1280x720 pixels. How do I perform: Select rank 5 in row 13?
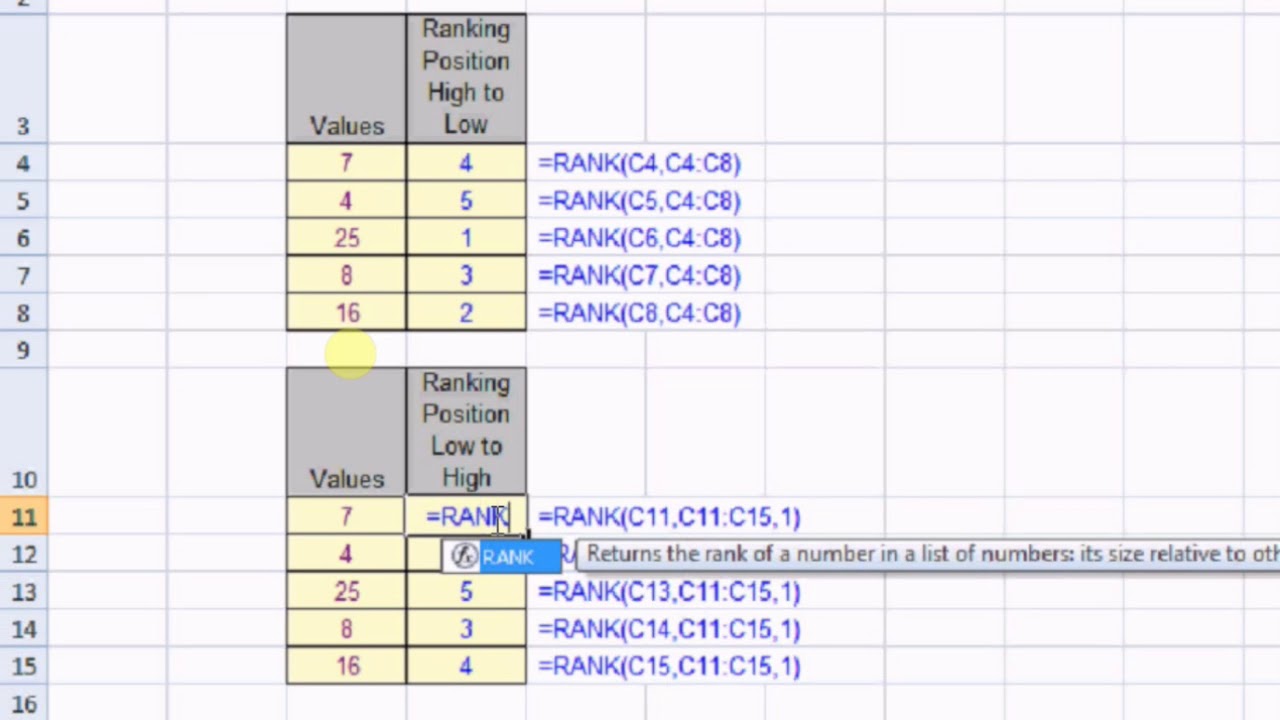pyautogui.click(x=466, y=592)
